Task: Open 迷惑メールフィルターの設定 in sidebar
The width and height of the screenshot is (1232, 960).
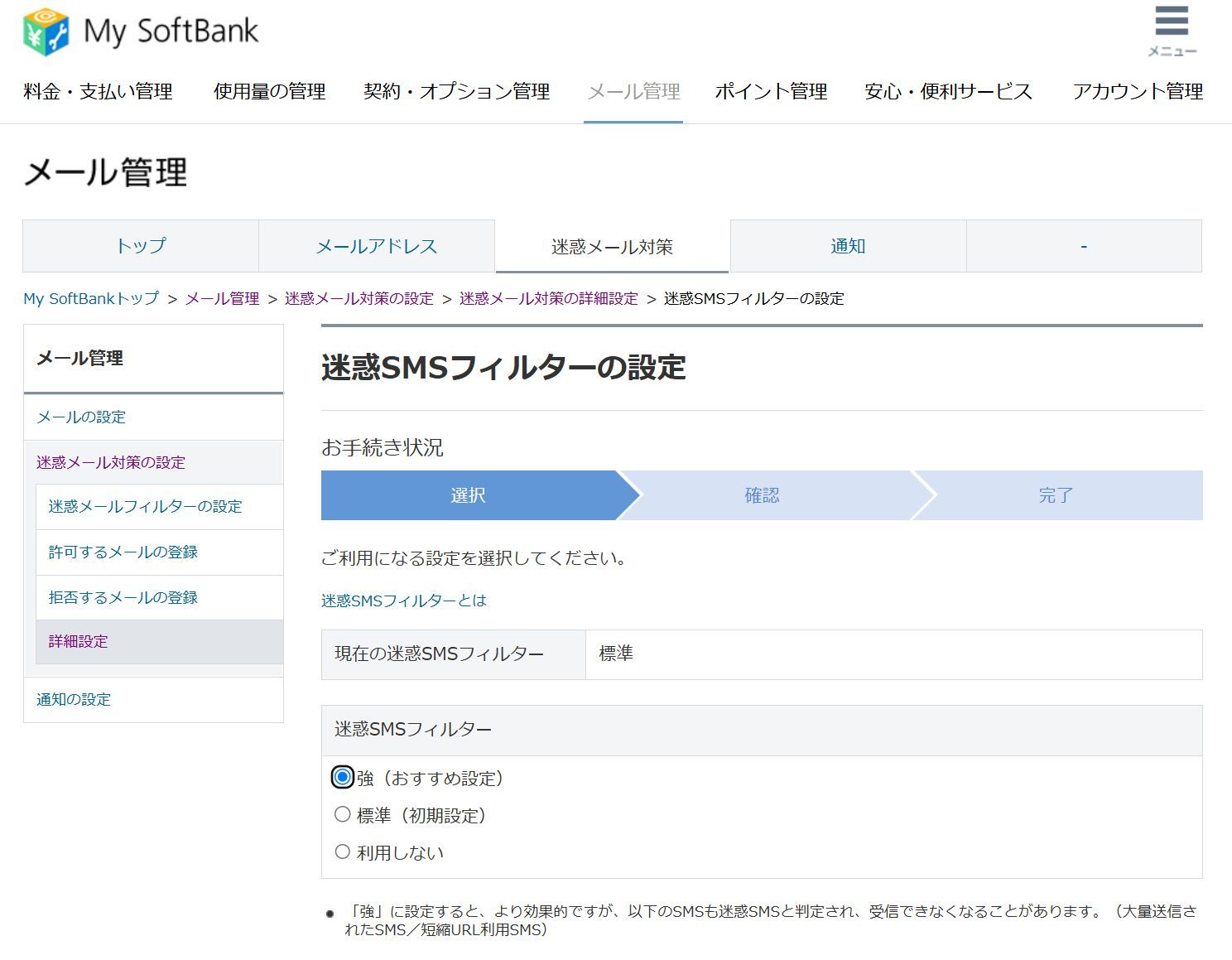Action: 145,506
